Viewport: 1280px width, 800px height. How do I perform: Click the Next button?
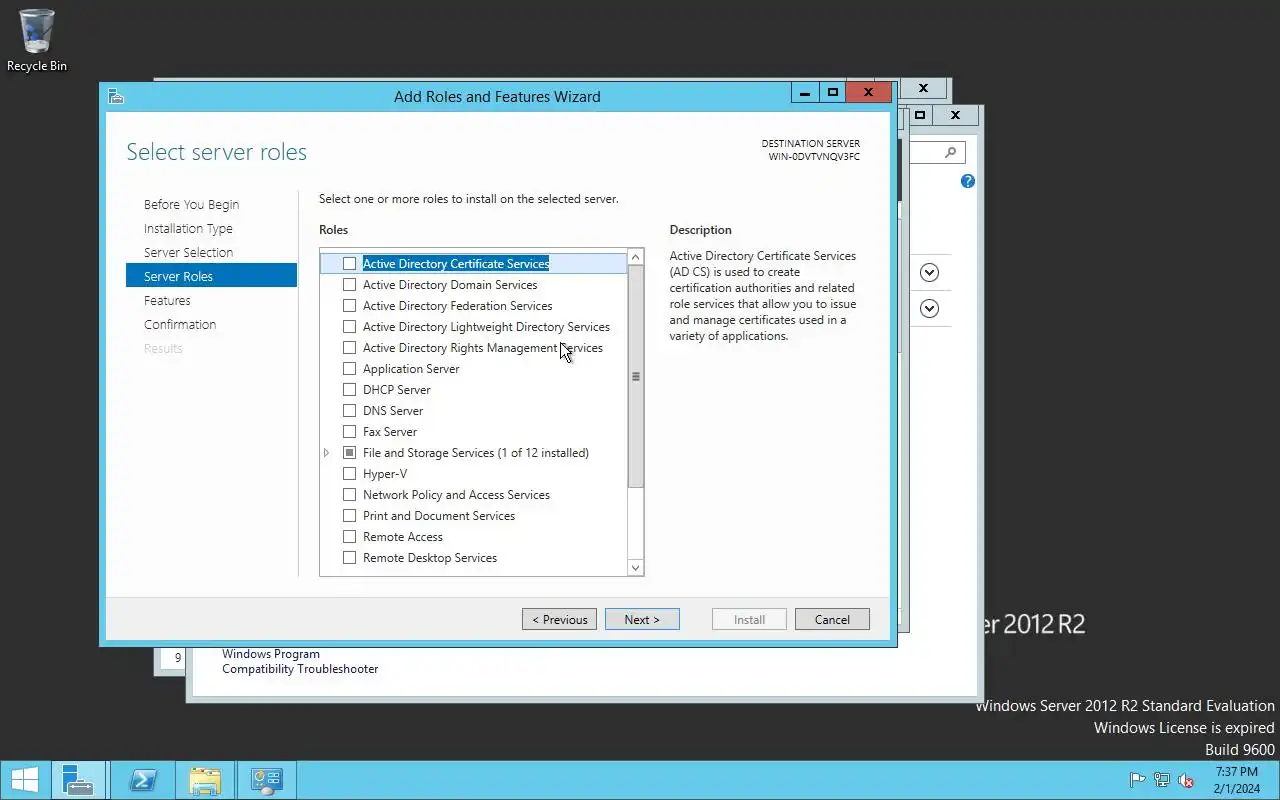coord(642,619)
